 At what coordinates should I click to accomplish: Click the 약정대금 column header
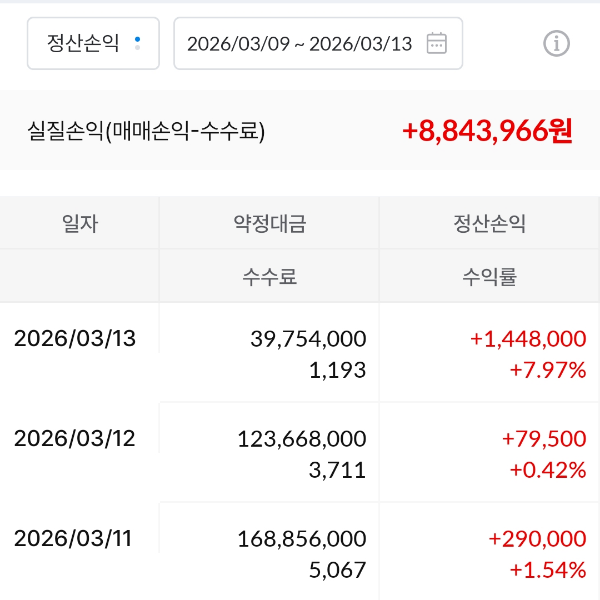tap(269, 223)
